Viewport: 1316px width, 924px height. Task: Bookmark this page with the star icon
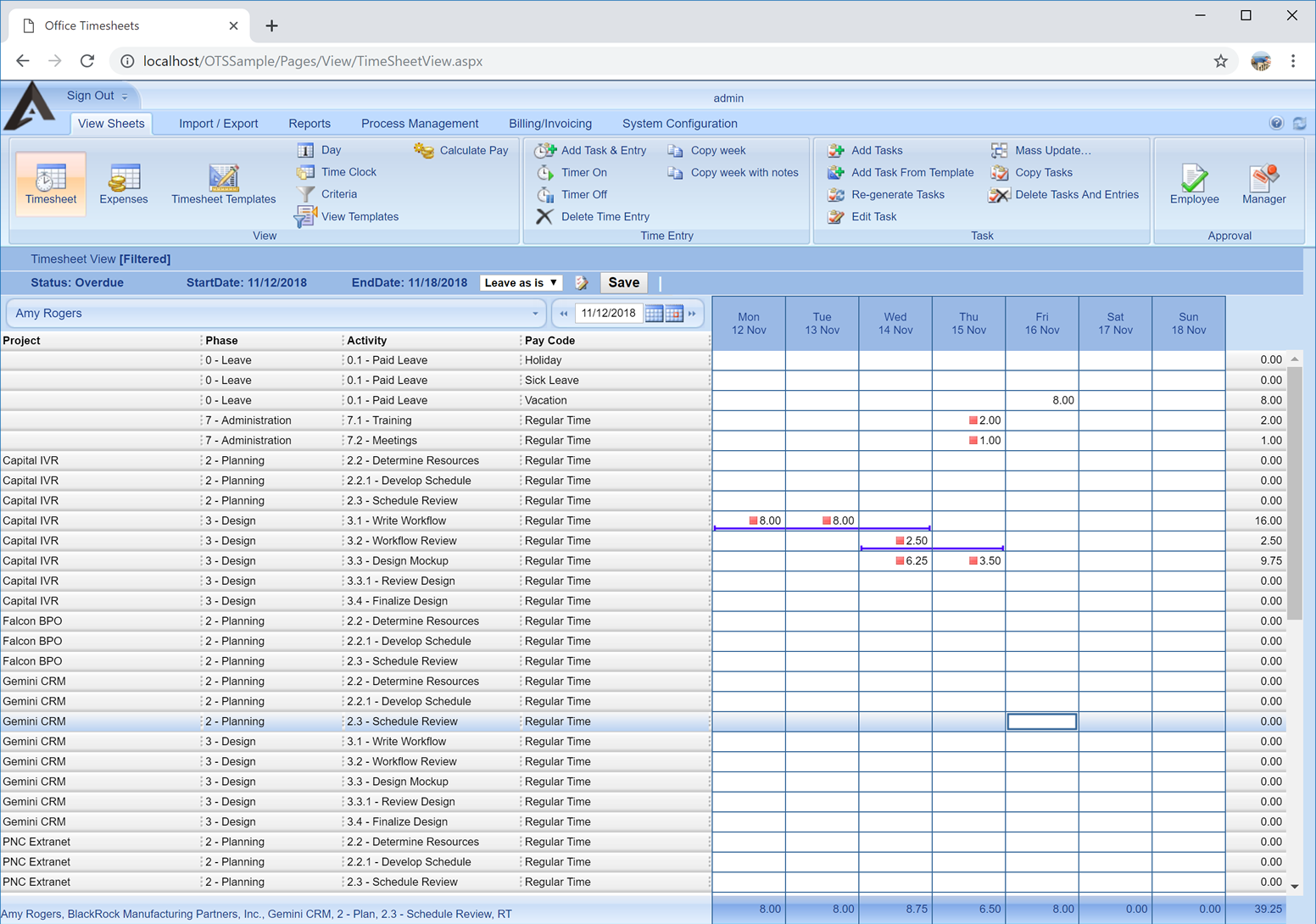pos(1220,61)
